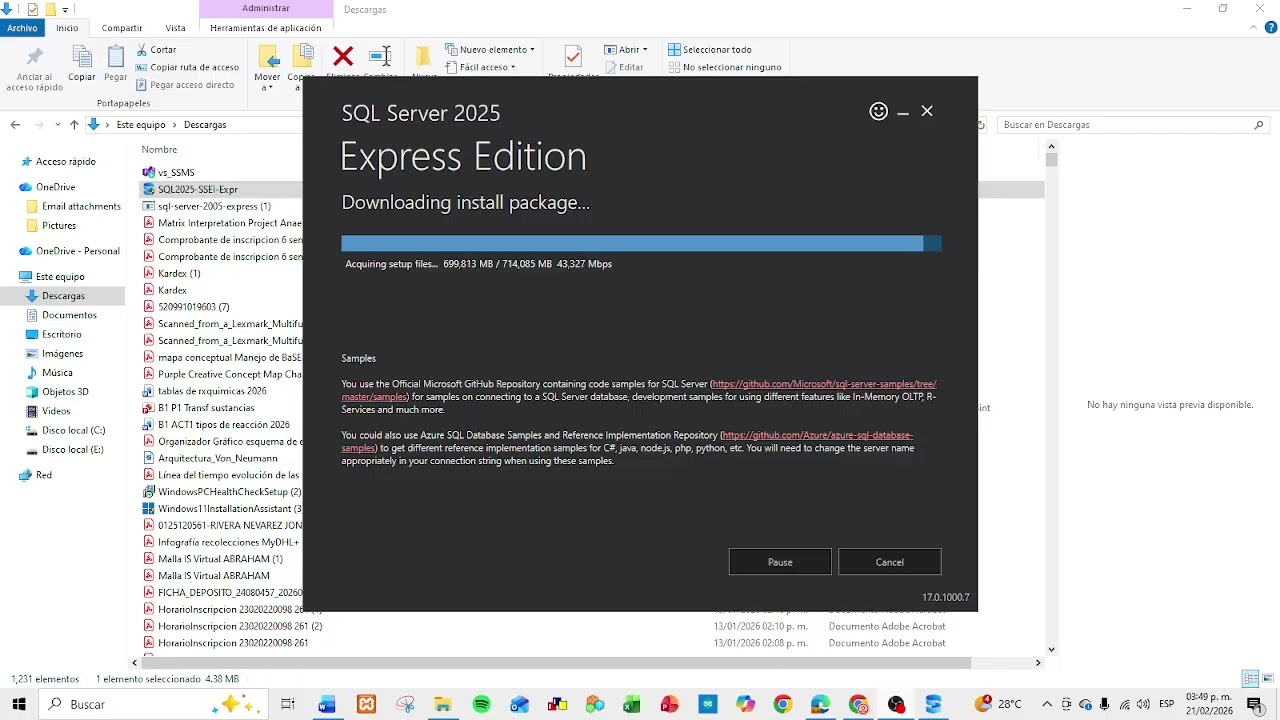Viewport: 1280px width, 720px height.
Task: Click the Nueva carpeta folder icon
Action: (424, 57)
